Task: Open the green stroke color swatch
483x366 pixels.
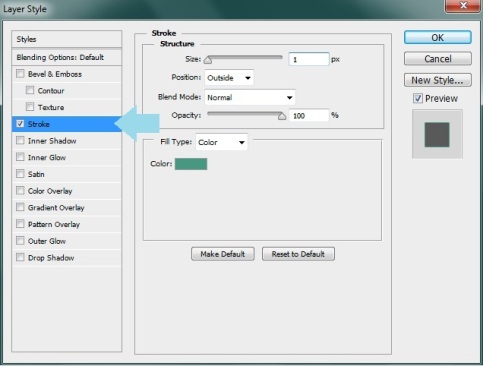Action: 191,164
